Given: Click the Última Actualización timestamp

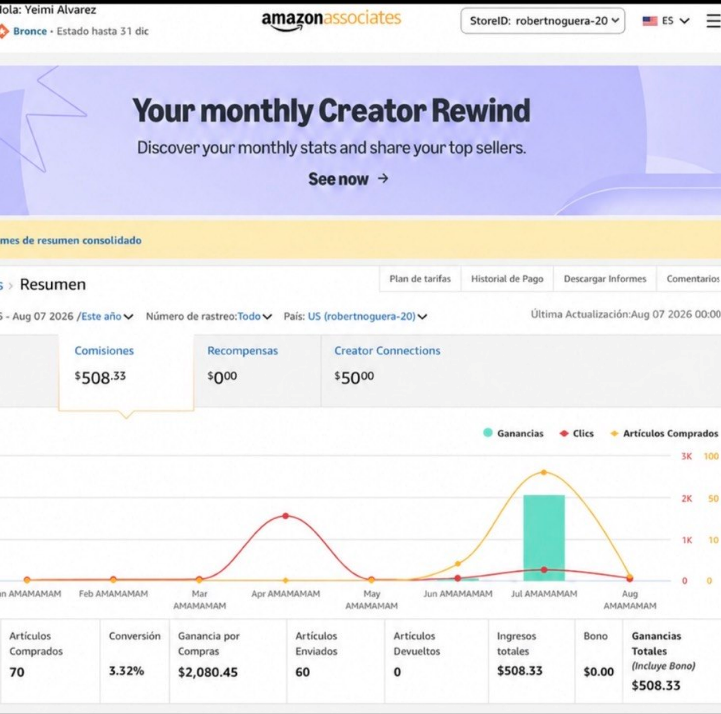Looking at the screenshot, I should tap(626, 314).
